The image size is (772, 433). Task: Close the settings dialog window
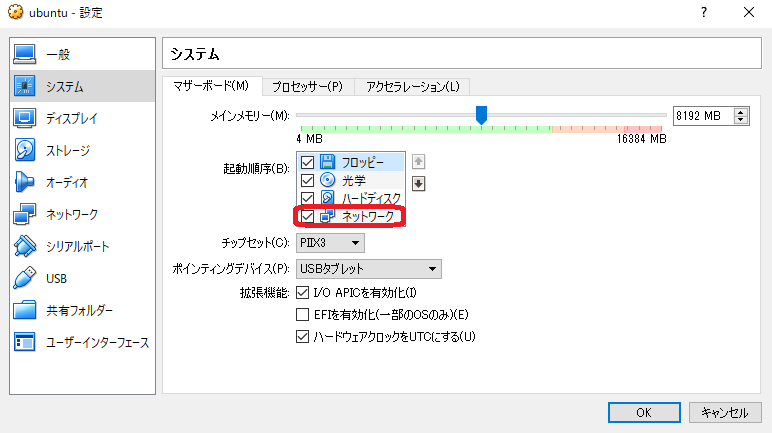749,12
